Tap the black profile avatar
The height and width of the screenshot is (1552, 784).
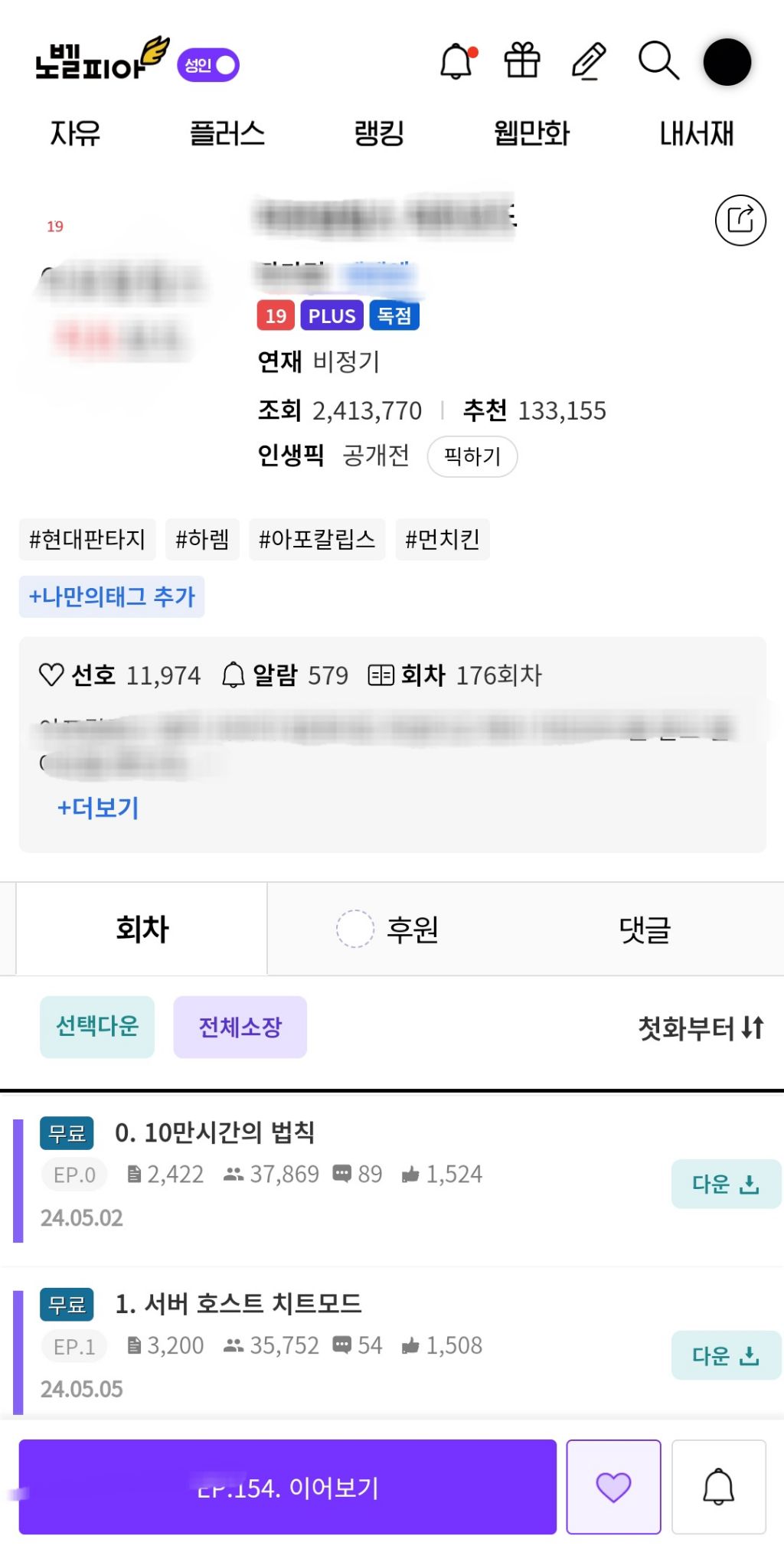coord(727,62)
